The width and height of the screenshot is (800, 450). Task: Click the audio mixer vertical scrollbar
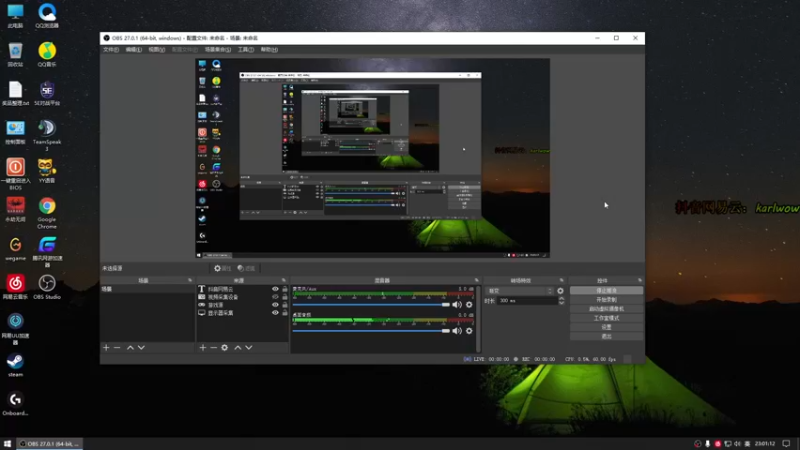point(478,319)
